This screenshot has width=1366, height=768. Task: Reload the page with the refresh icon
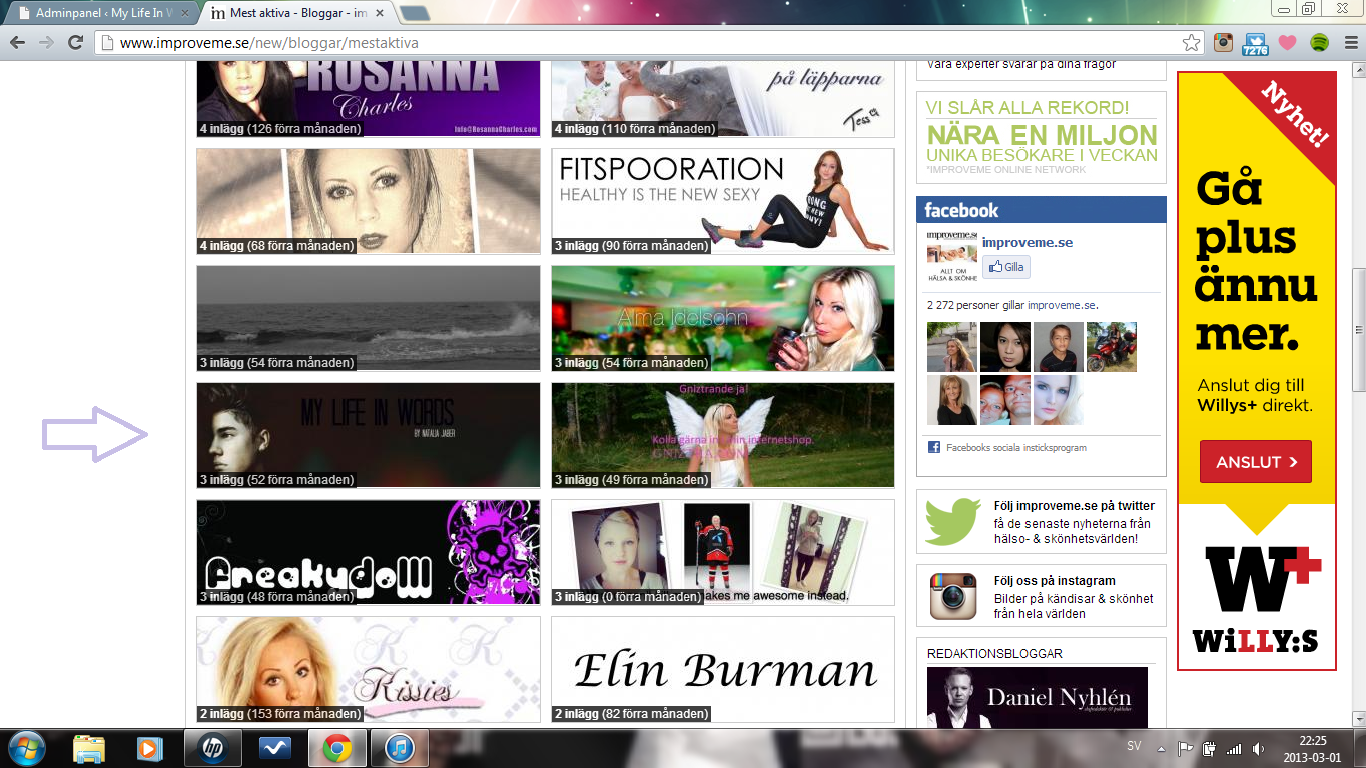click(x=75, y=43)
